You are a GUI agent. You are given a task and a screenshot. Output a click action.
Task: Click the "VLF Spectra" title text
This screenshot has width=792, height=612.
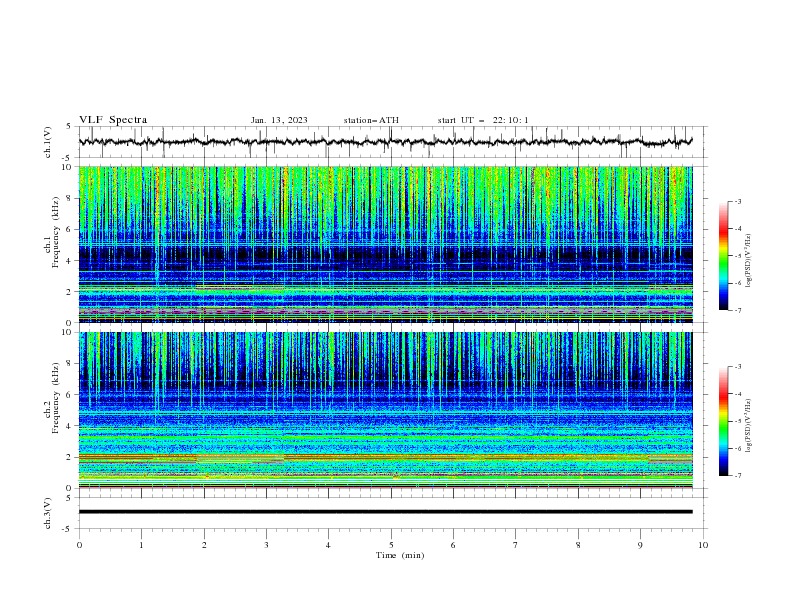[113, 120]
